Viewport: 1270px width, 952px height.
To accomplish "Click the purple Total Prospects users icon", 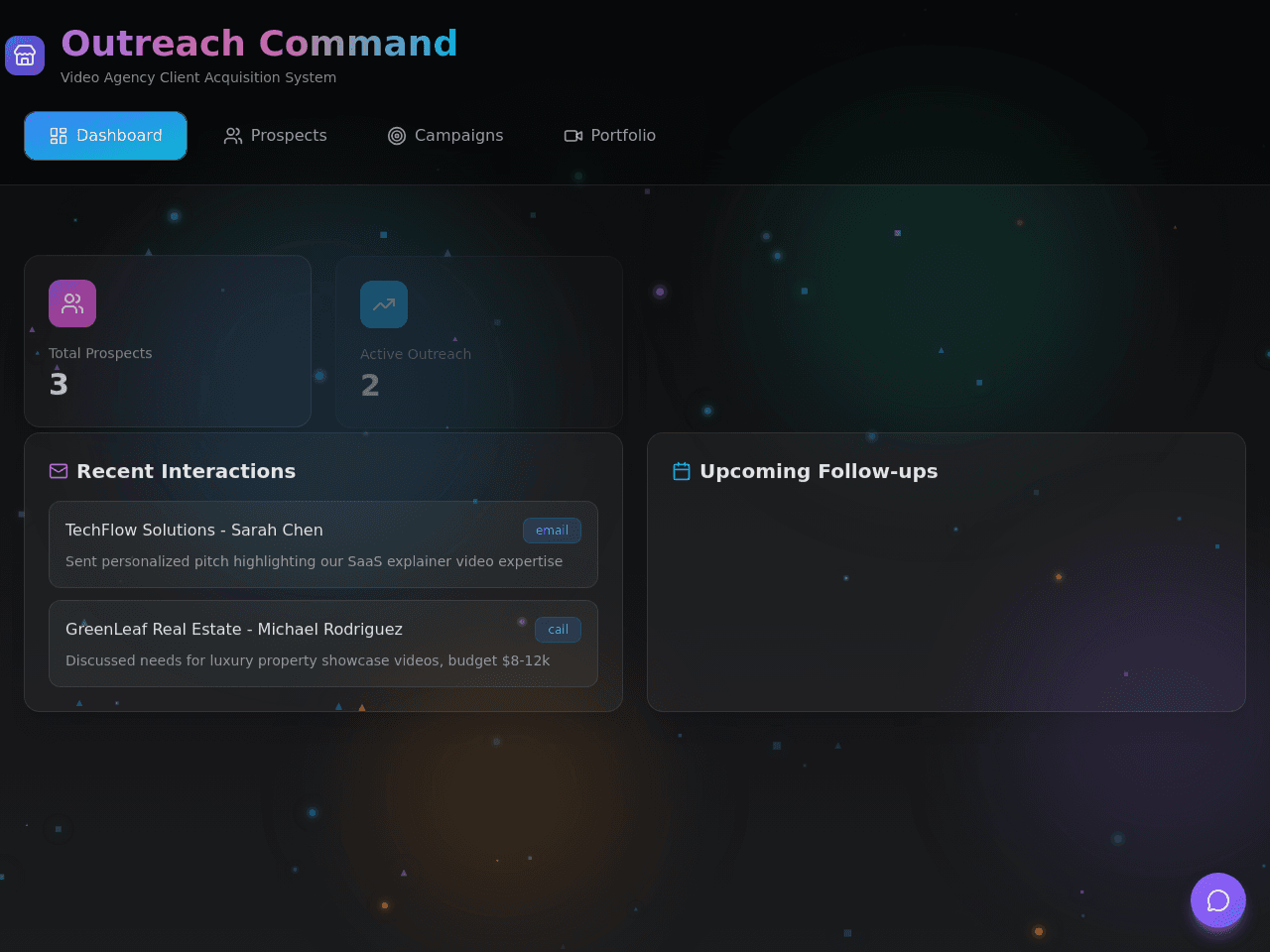I will click(x=72, y=303).
